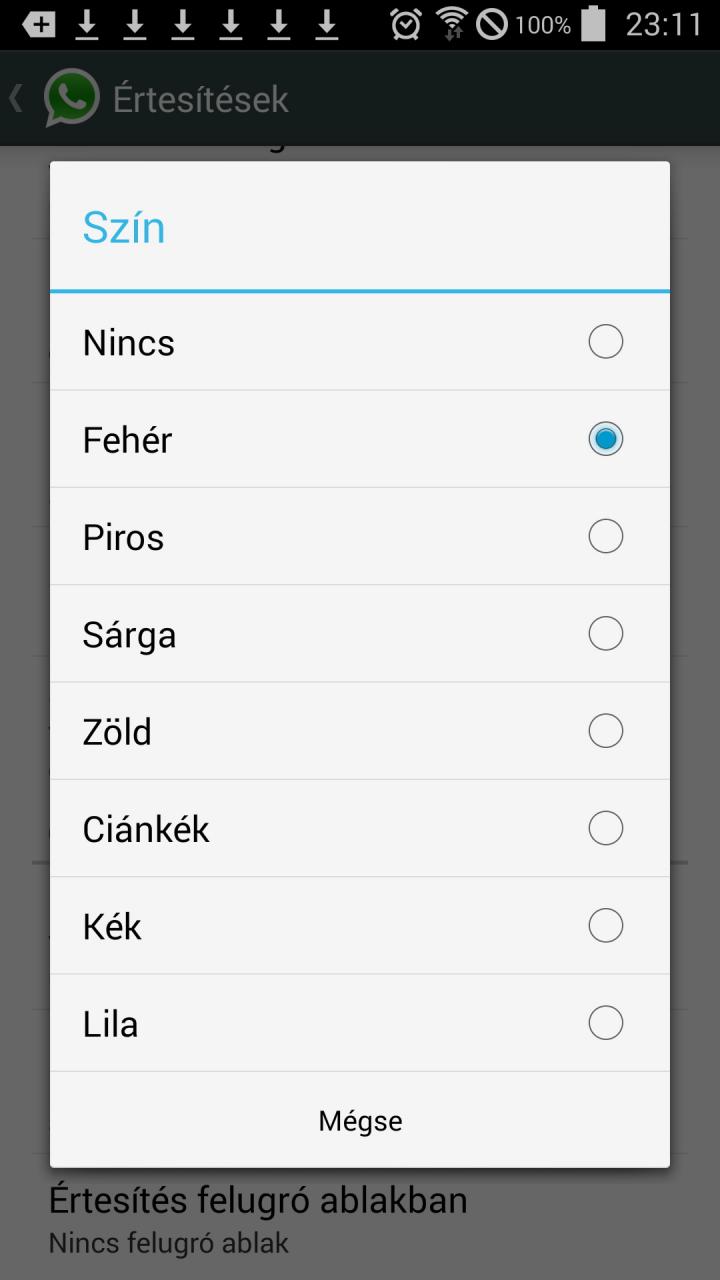The width and height of the screenshot is (720, 1280).
Task: Tap the alarm clock status icon
Action: [405, 24]
